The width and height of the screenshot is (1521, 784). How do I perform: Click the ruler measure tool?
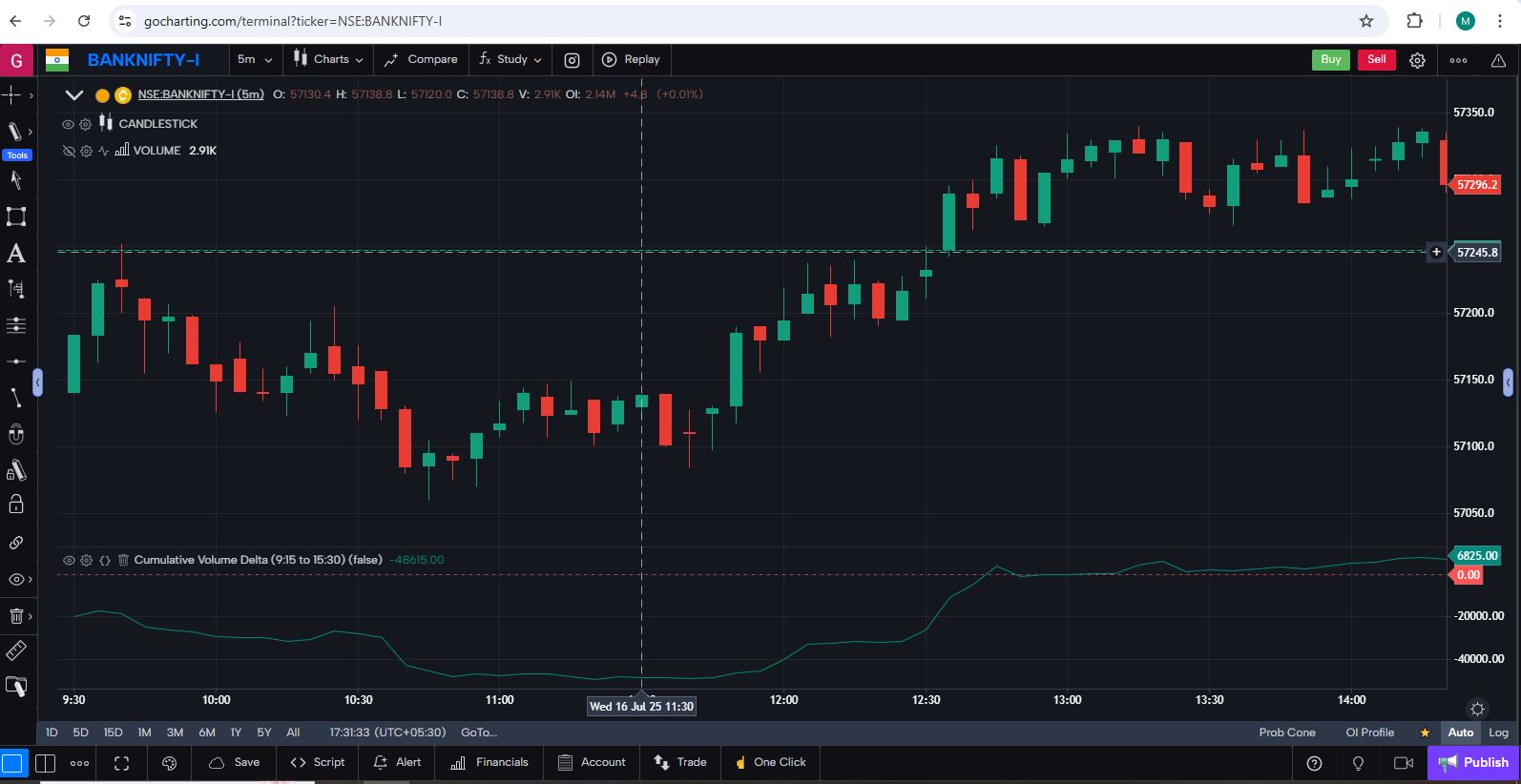coord(16,650)
